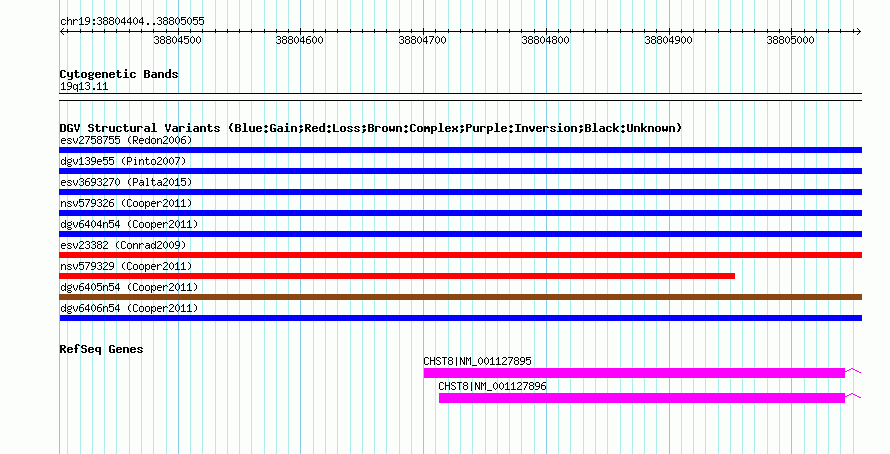Click the esv23382 (Conrad2009) red loss bar
Image resolution: width=890 pixels, height=454 pixels.
point(460,255)
